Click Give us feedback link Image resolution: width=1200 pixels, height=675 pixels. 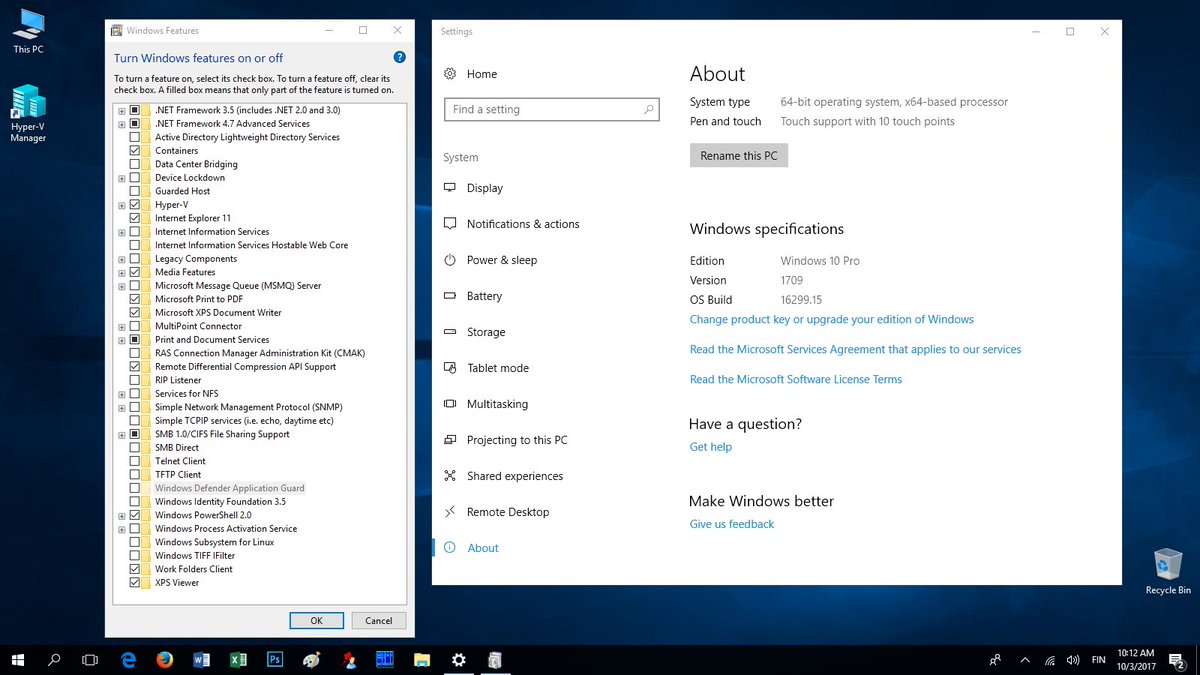click(732, 524)
